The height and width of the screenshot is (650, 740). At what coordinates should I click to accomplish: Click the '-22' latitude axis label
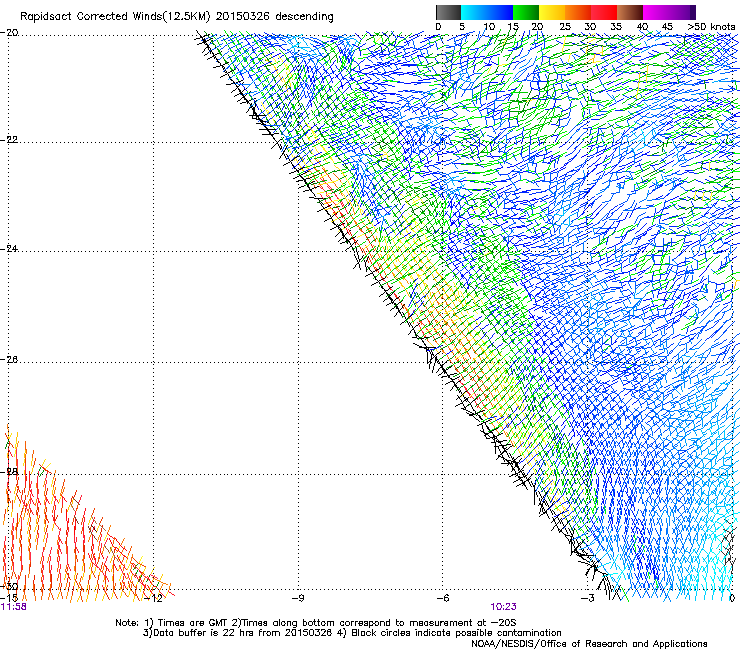[9, 140]
